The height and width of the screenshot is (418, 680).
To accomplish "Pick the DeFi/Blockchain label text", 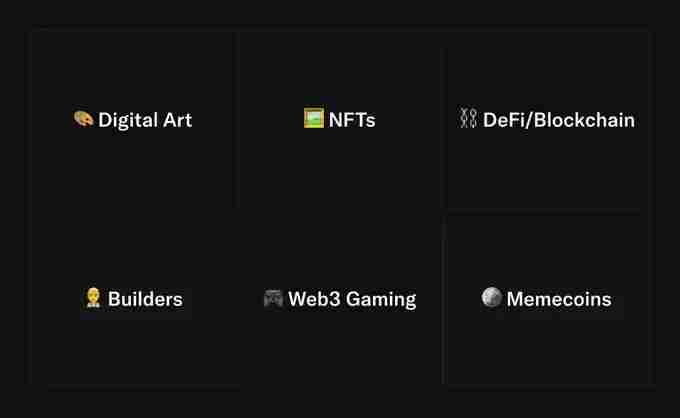I will pos(558,120).
